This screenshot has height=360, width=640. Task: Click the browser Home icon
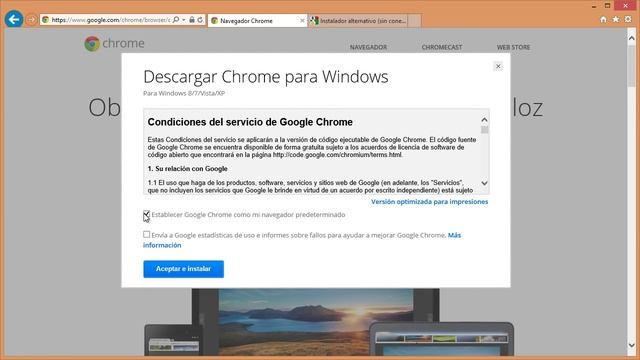[603, 20]
